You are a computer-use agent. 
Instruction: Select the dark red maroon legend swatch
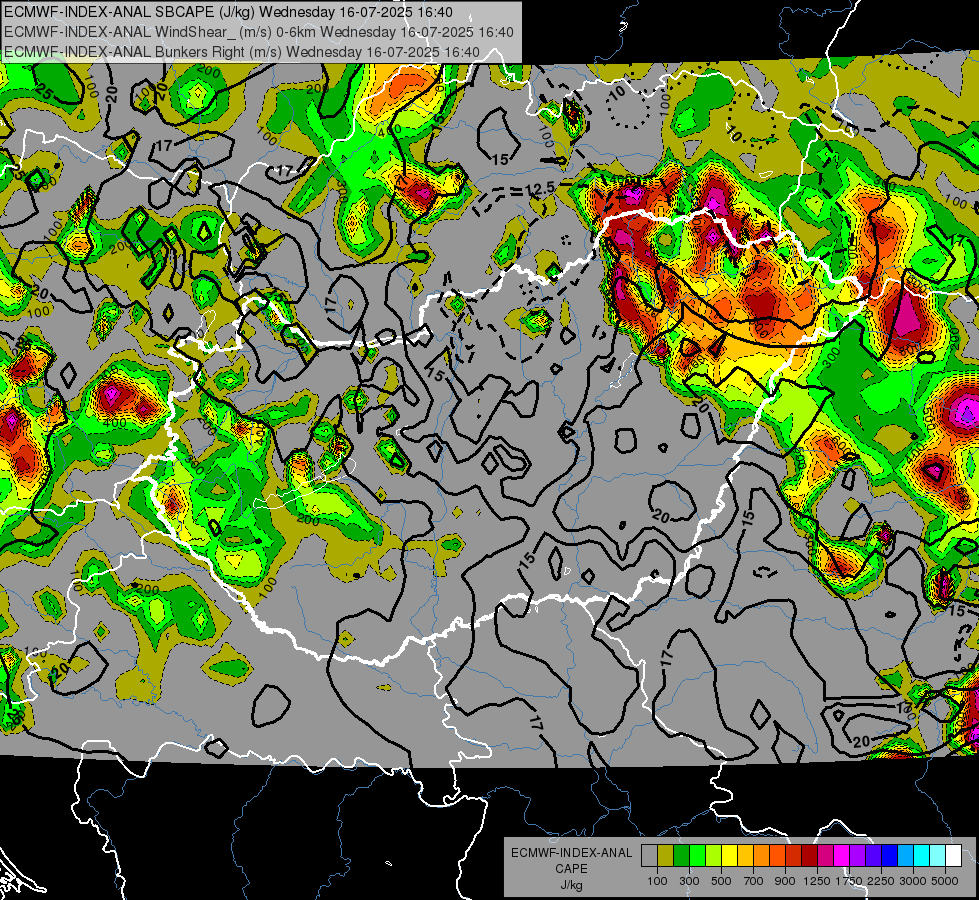(810, 856)
